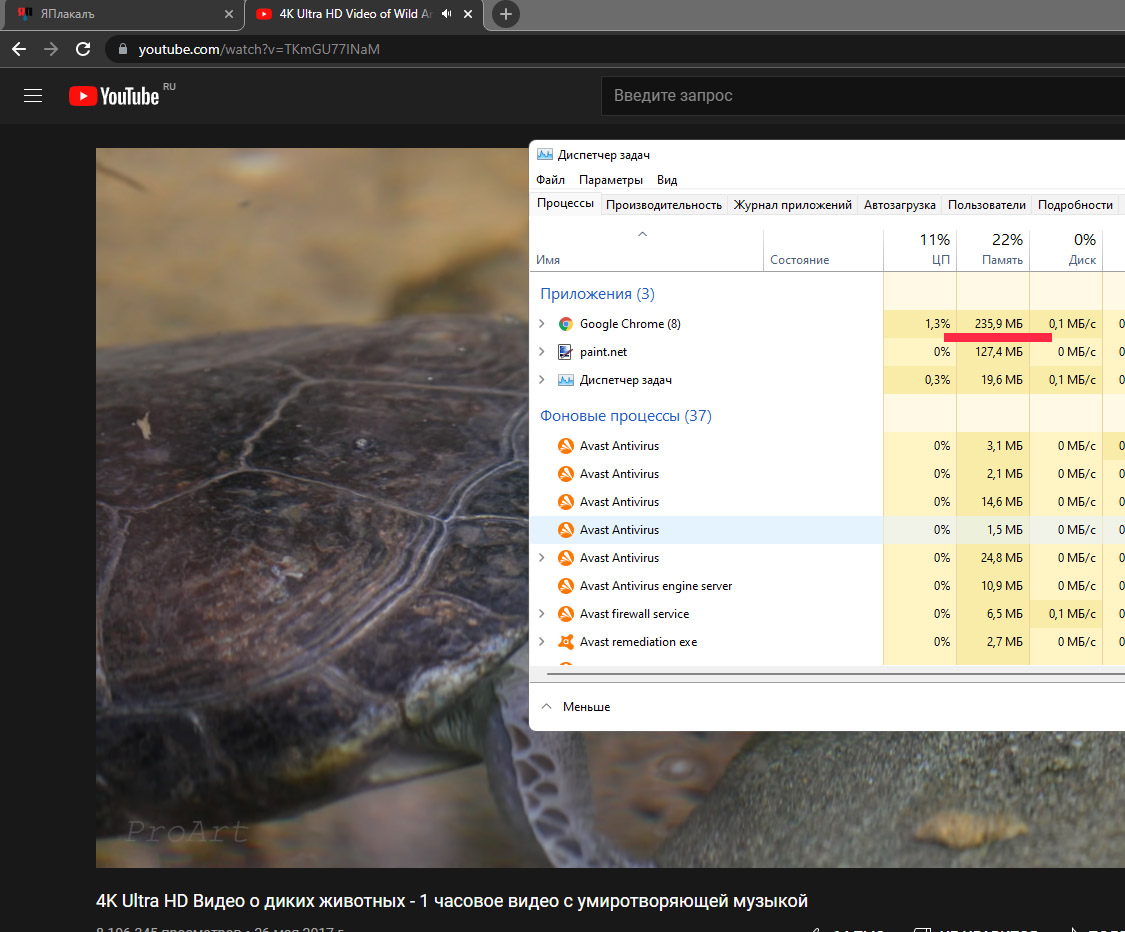Click the site lock icon in address bar
1125x932 pixels.
(x=123, y=49)
